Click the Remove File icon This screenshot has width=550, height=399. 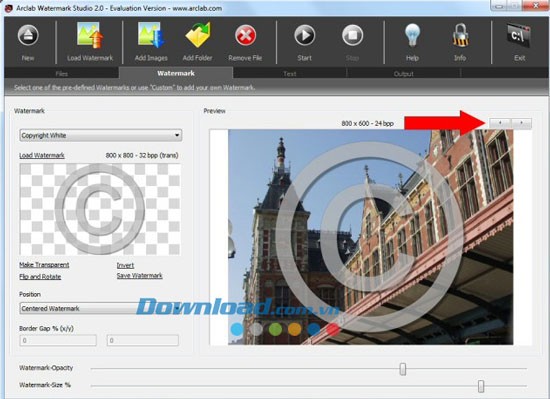point(245,35)
